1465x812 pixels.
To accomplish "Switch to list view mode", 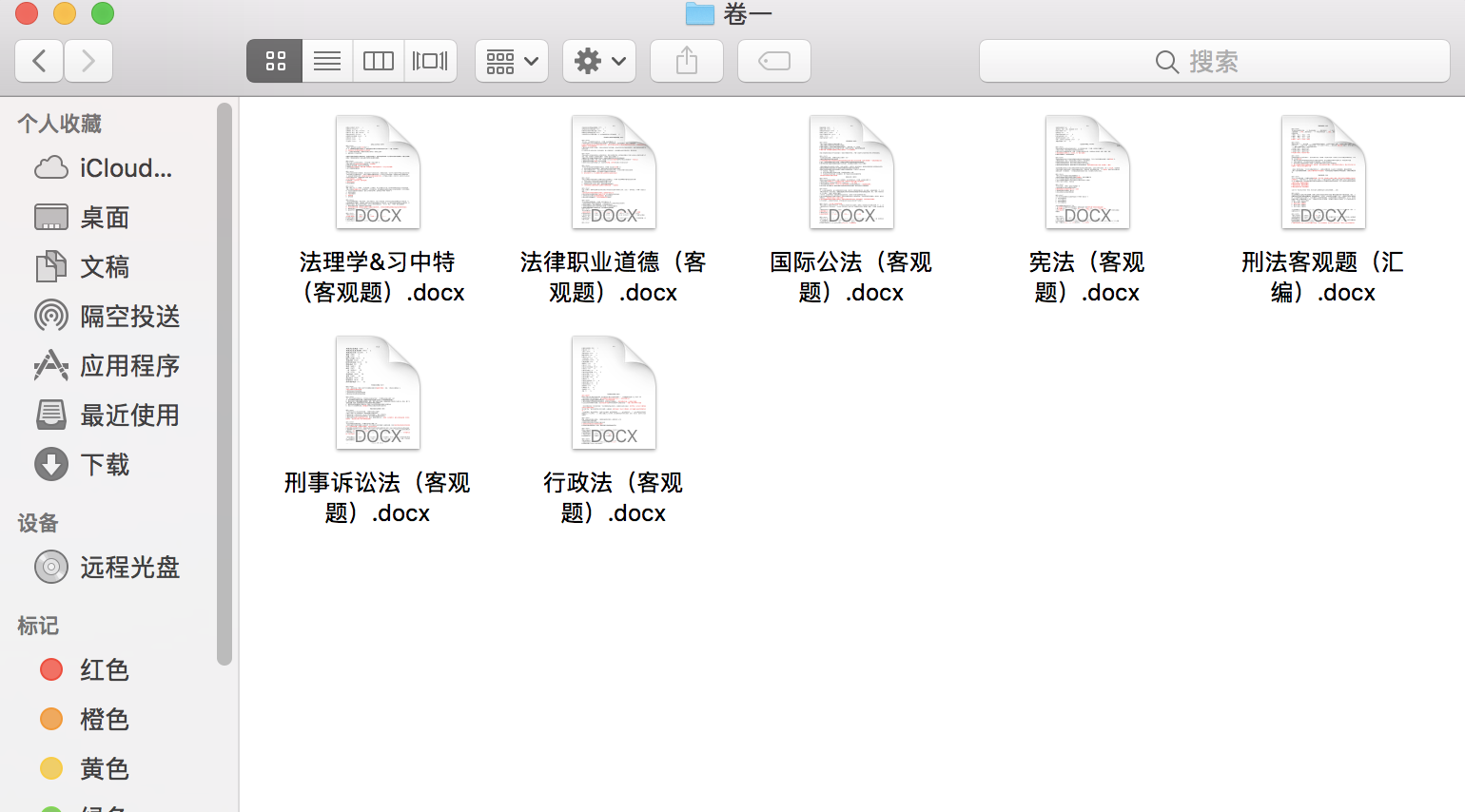I will [x=327, y=61].
